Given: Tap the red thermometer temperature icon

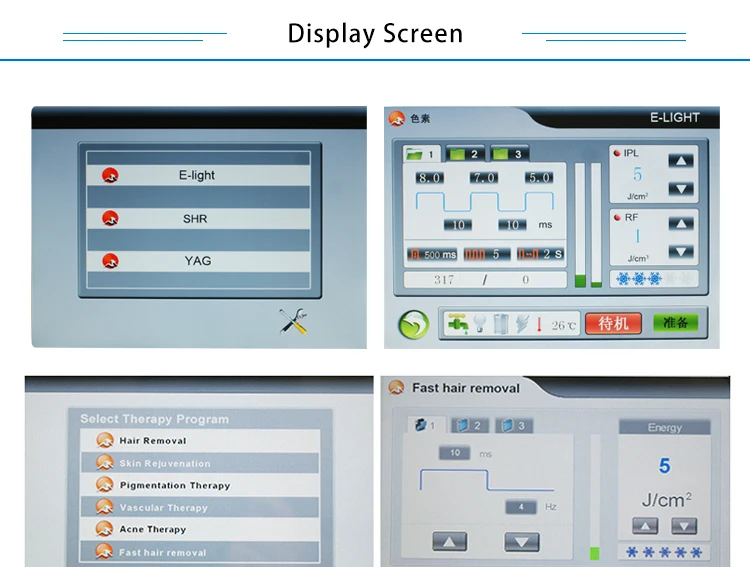Looking at the screenshot, I should tap(538, 324).
